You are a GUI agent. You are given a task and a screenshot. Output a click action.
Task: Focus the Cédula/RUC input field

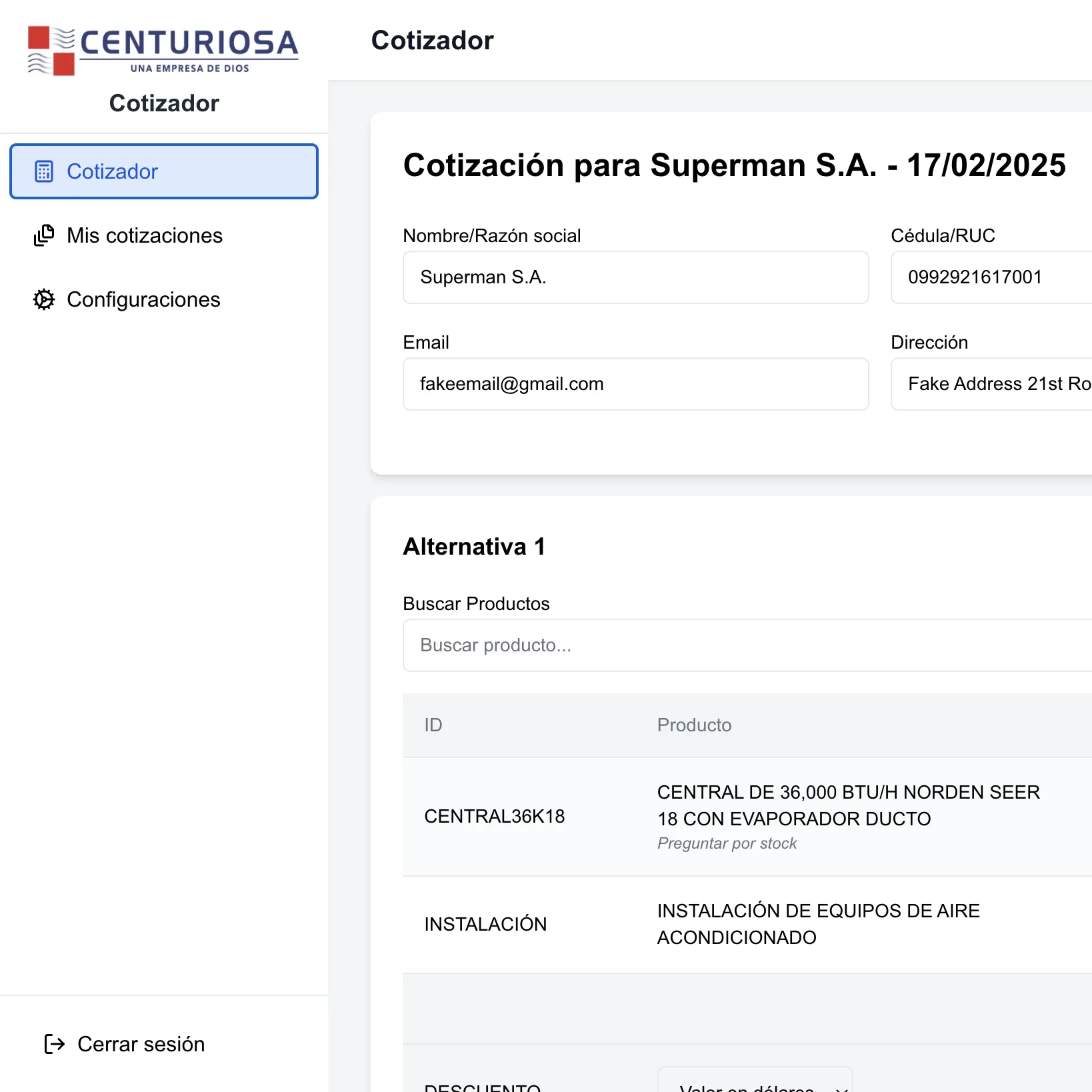tap(991, 277)
